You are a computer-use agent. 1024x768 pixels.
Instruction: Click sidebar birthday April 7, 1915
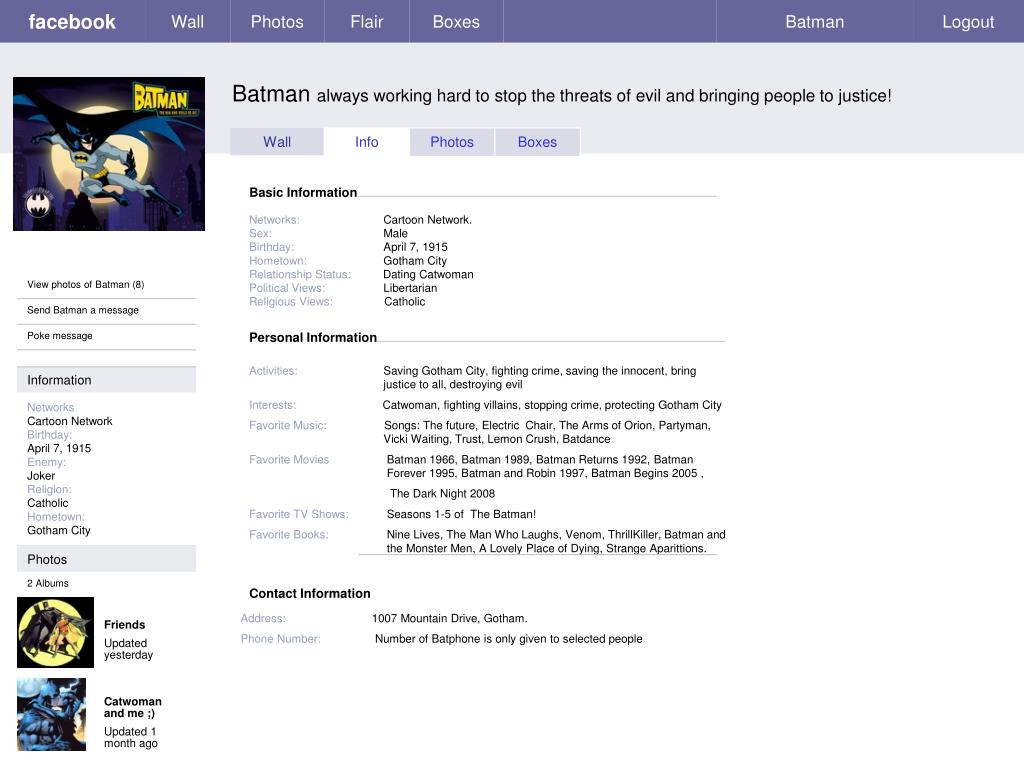tap(59, 448)
